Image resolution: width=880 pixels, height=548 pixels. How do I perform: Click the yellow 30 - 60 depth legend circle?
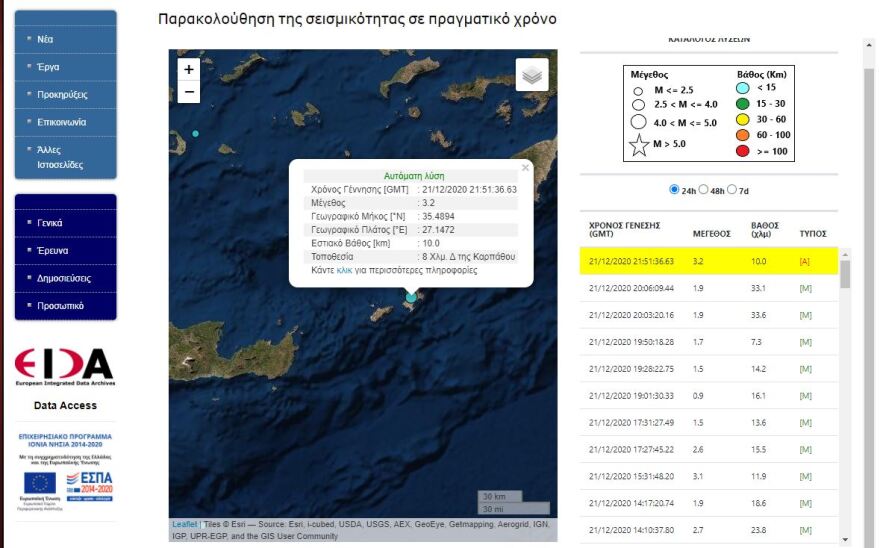point(742,119)
